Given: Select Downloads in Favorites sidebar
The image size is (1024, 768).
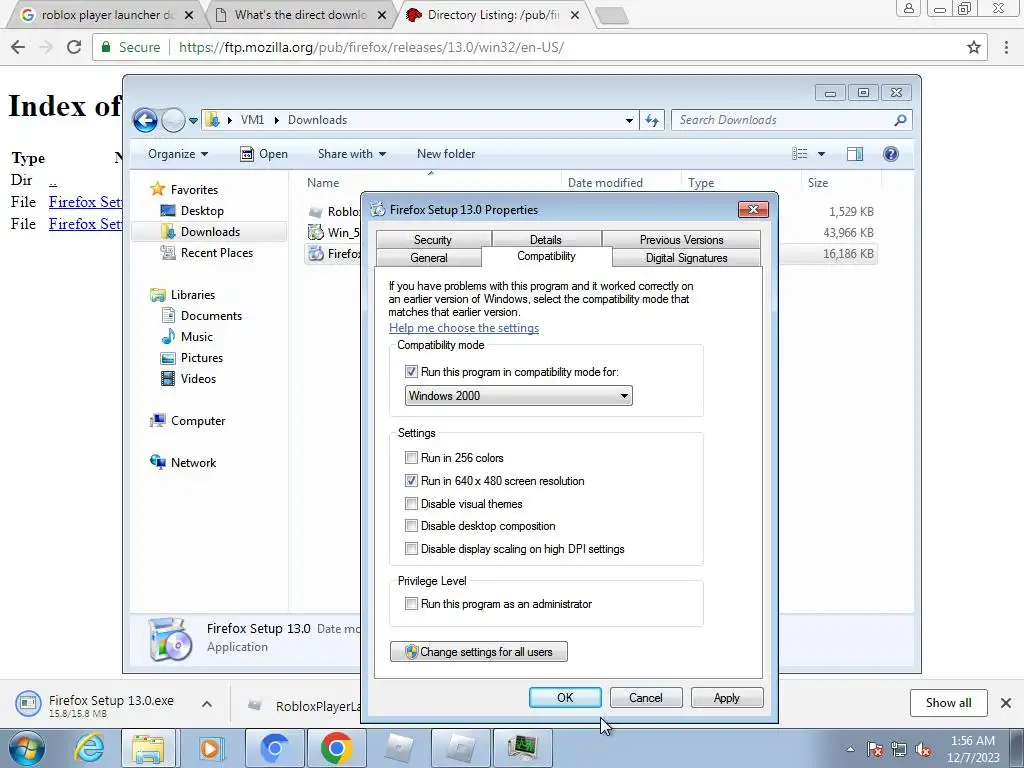Looking at the screenshot, I should (209, 232).
